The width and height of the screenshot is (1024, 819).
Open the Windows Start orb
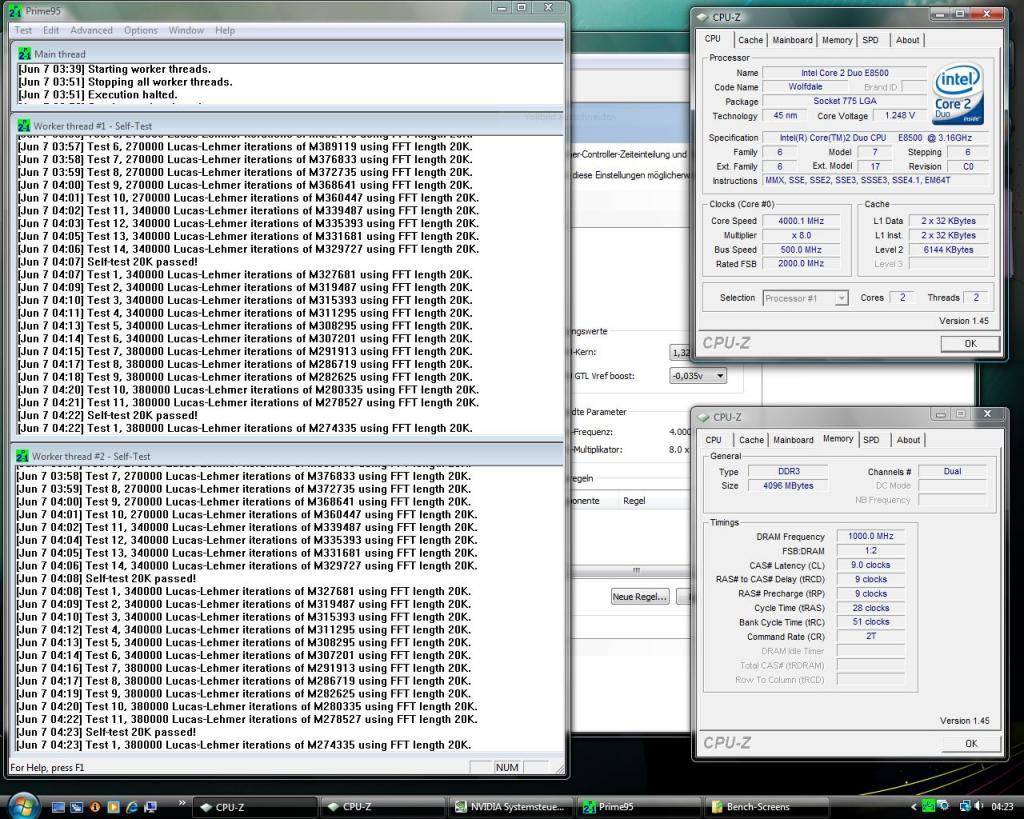[x=24, y=806]
